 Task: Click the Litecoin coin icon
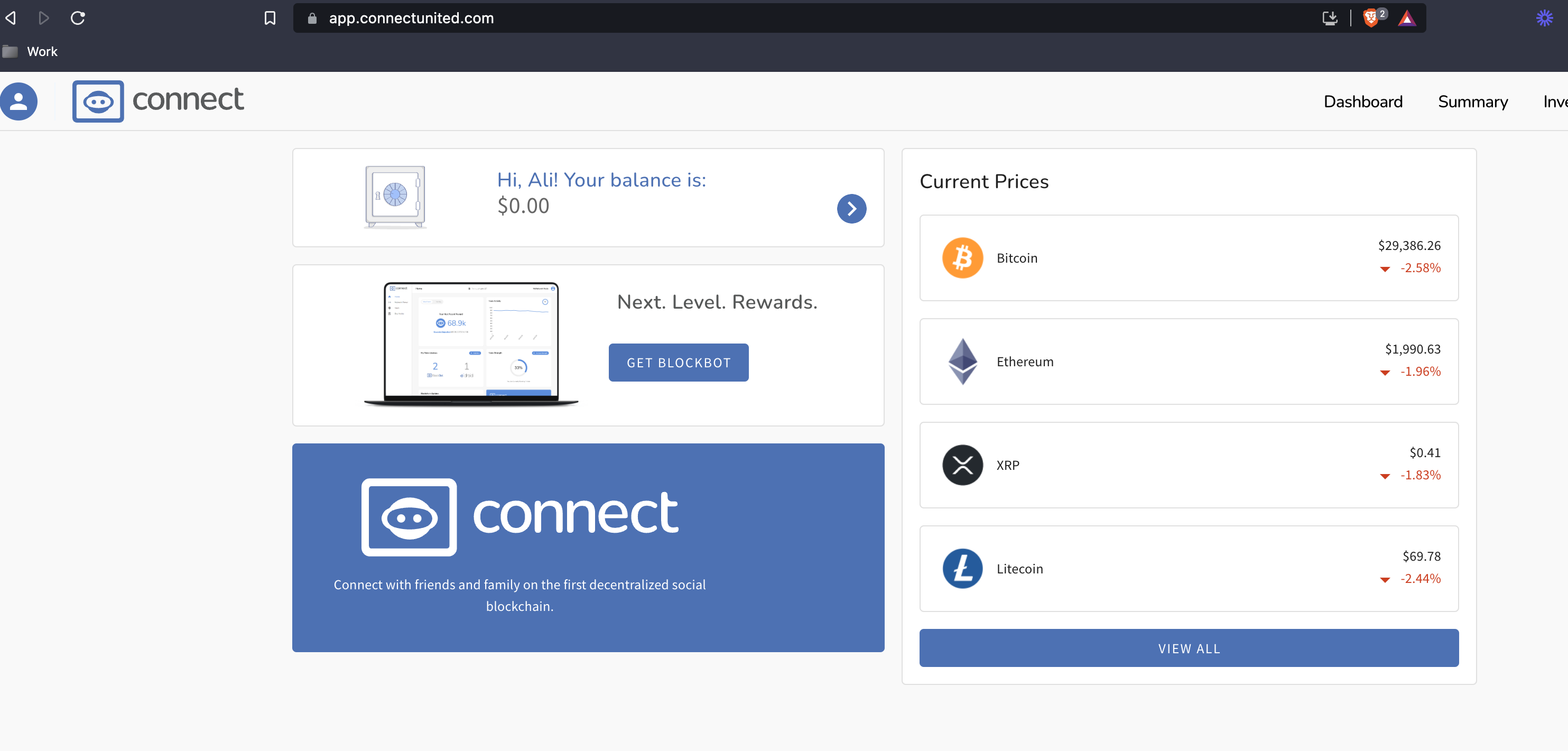pos(962,569)
